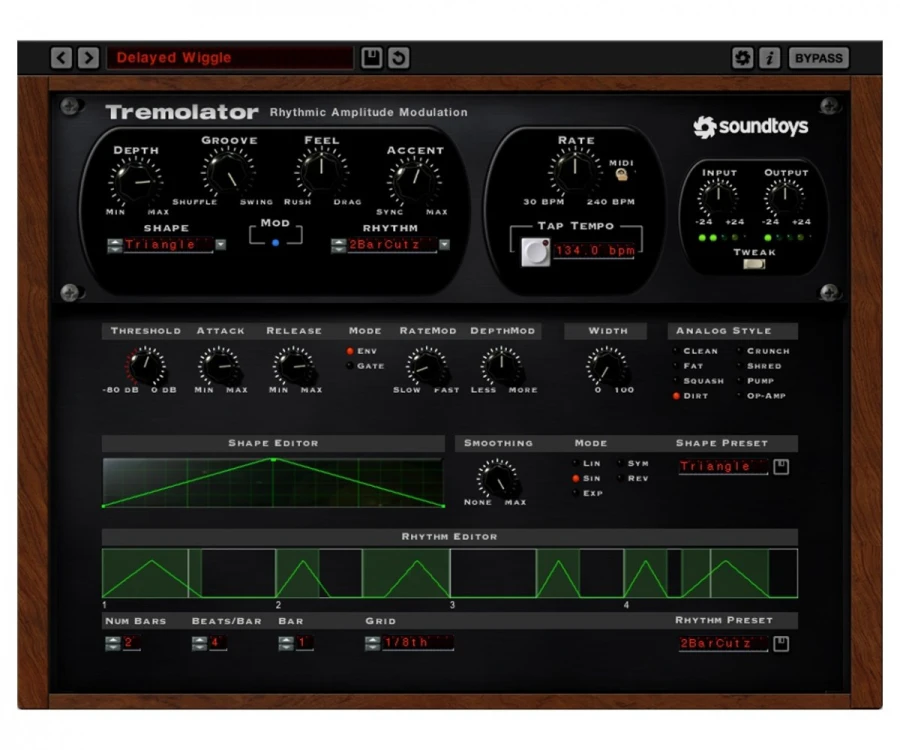Click the RateMod knob
Viewport: 900px width, 750px height.
(x=426, y=366)
